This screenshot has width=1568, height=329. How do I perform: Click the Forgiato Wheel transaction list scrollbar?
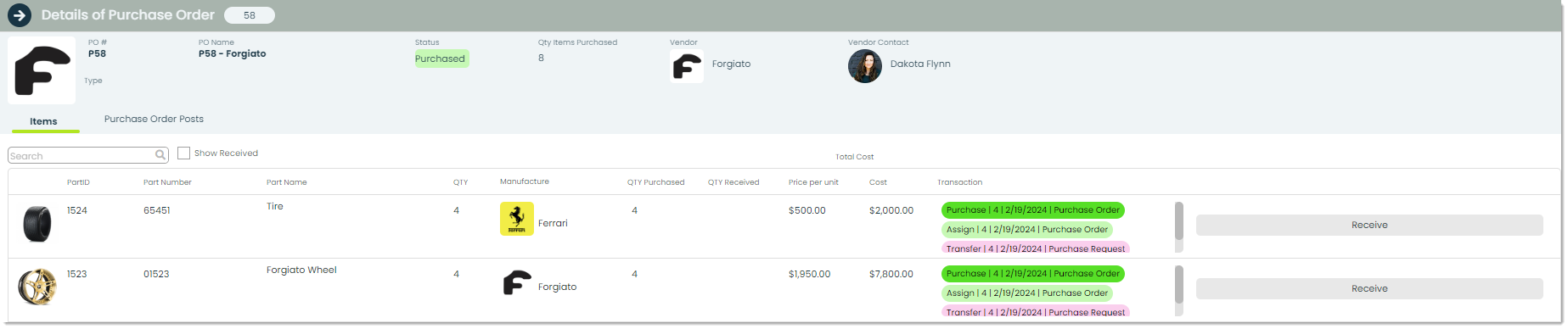(1178, 290)
